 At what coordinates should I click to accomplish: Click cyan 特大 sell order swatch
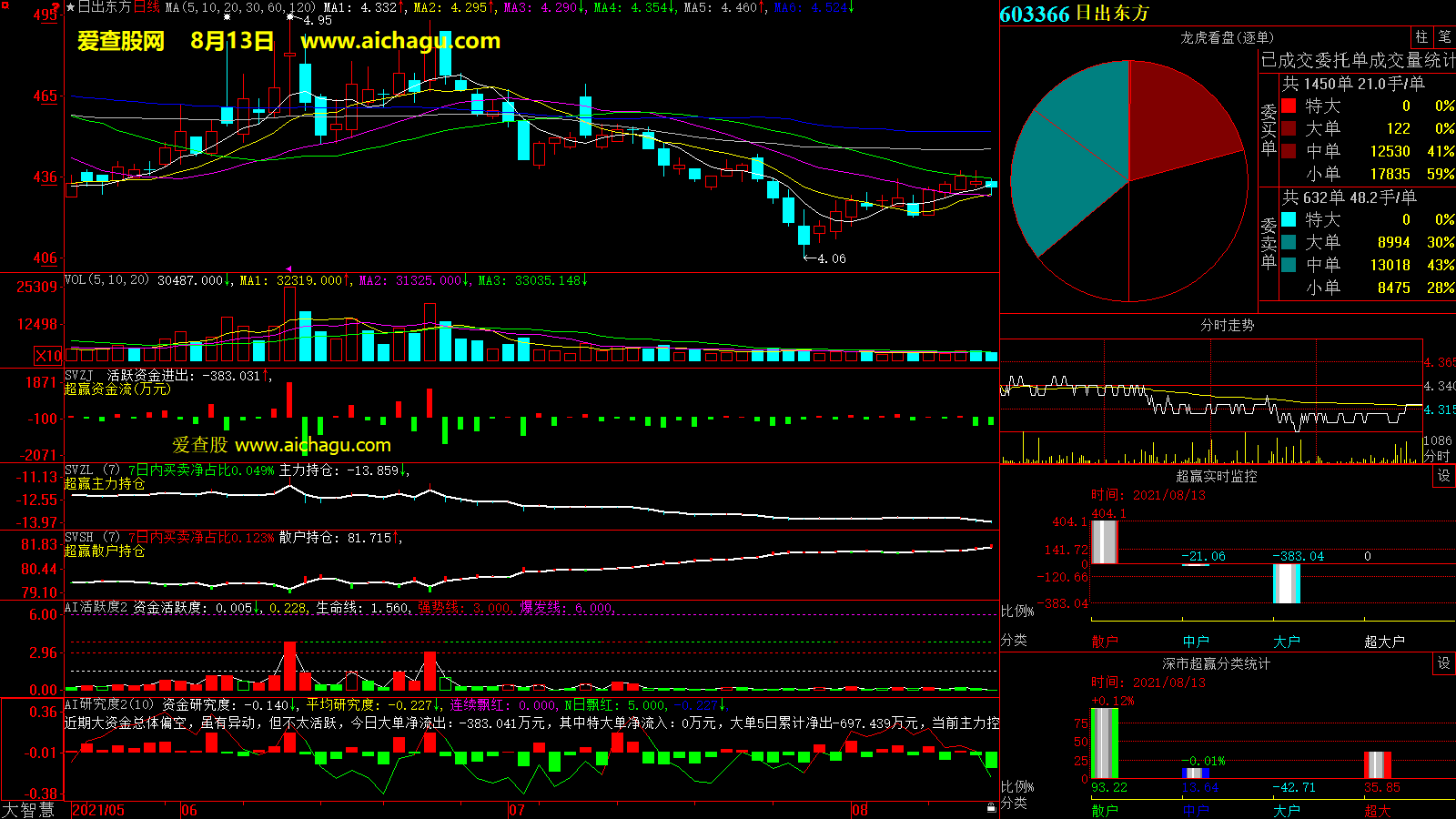click(x=1289, y=219)
